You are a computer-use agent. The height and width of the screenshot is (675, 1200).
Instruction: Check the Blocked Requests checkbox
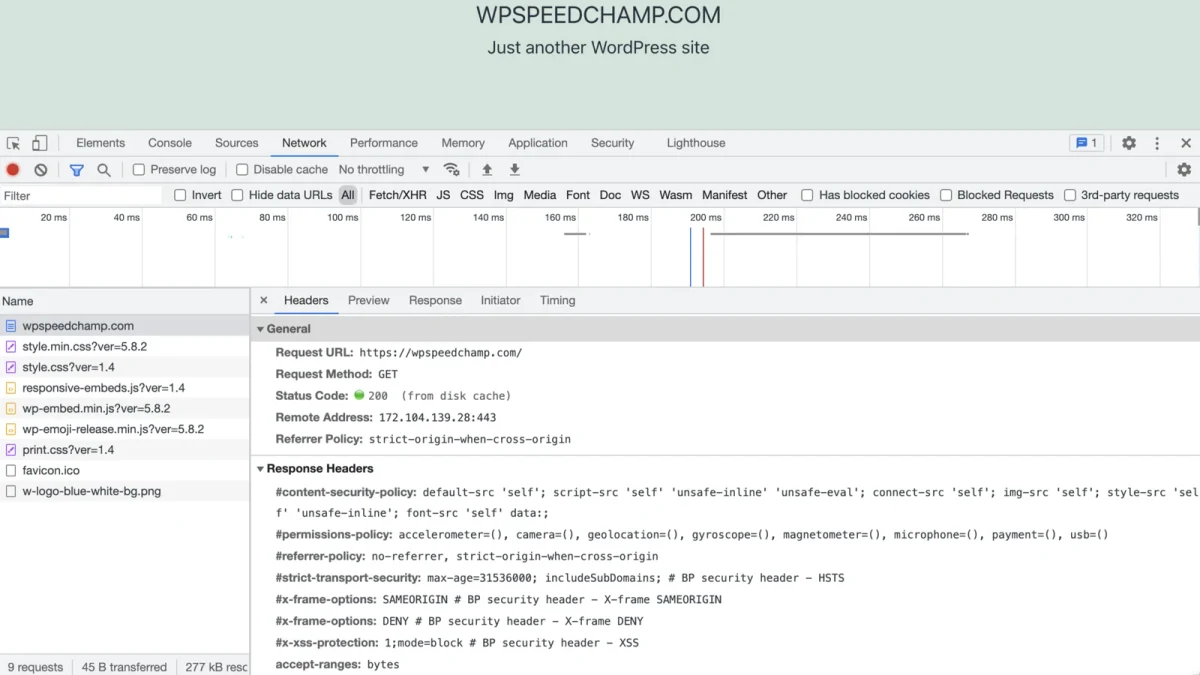tap(945, 195)
